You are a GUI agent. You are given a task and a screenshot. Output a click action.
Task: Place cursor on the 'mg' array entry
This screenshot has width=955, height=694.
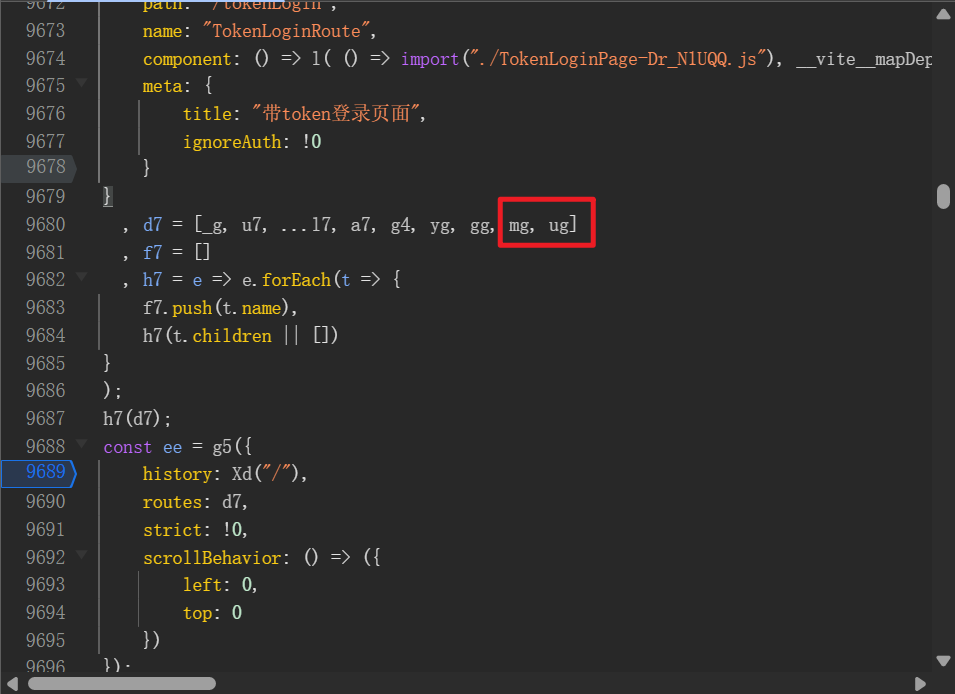[x=520, y=225]
